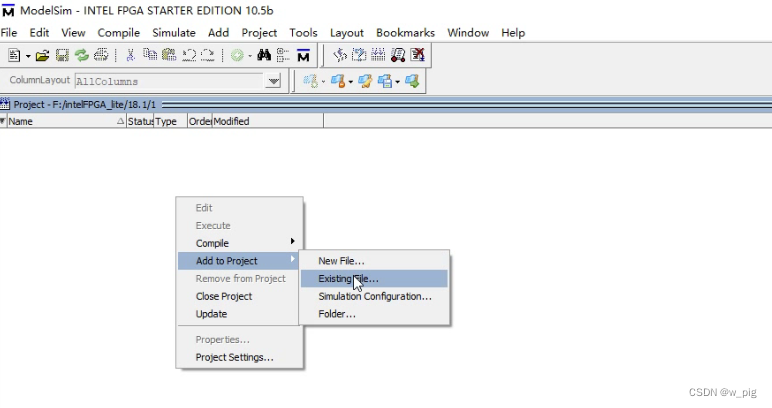This screenshot has height=408, width=772.
Task: Click the New file toolbar icon
Action: (x=14, y=56)
